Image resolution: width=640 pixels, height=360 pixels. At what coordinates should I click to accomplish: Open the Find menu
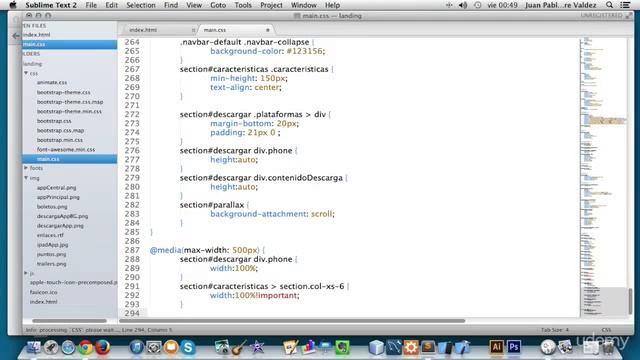pos(171,5)
